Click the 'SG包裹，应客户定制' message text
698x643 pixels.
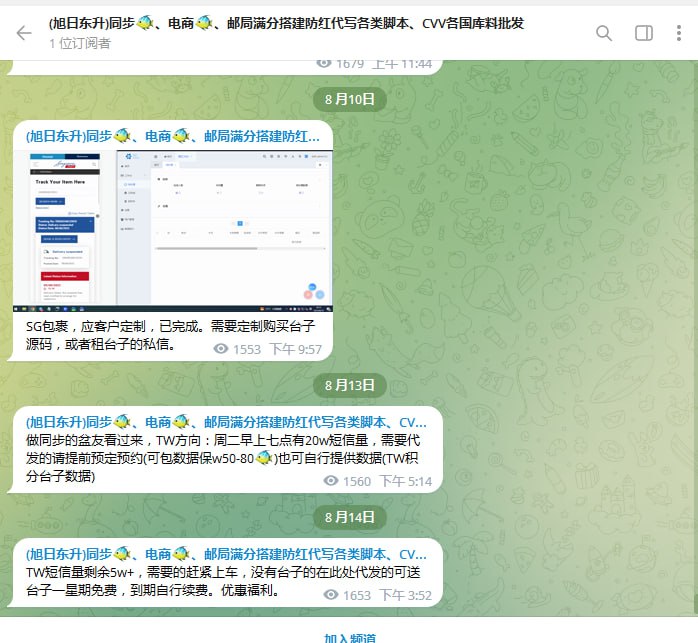click(170, 335)
